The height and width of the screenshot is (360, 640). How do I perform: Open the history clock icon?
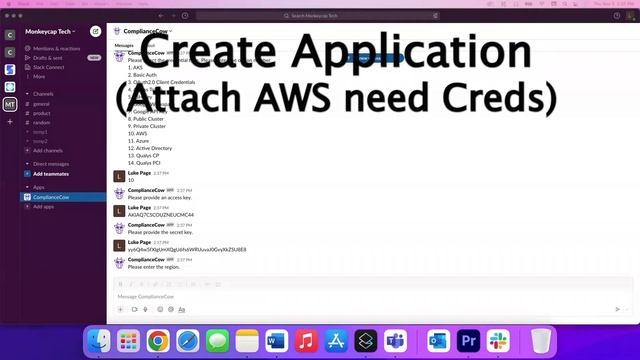[185, 16]
